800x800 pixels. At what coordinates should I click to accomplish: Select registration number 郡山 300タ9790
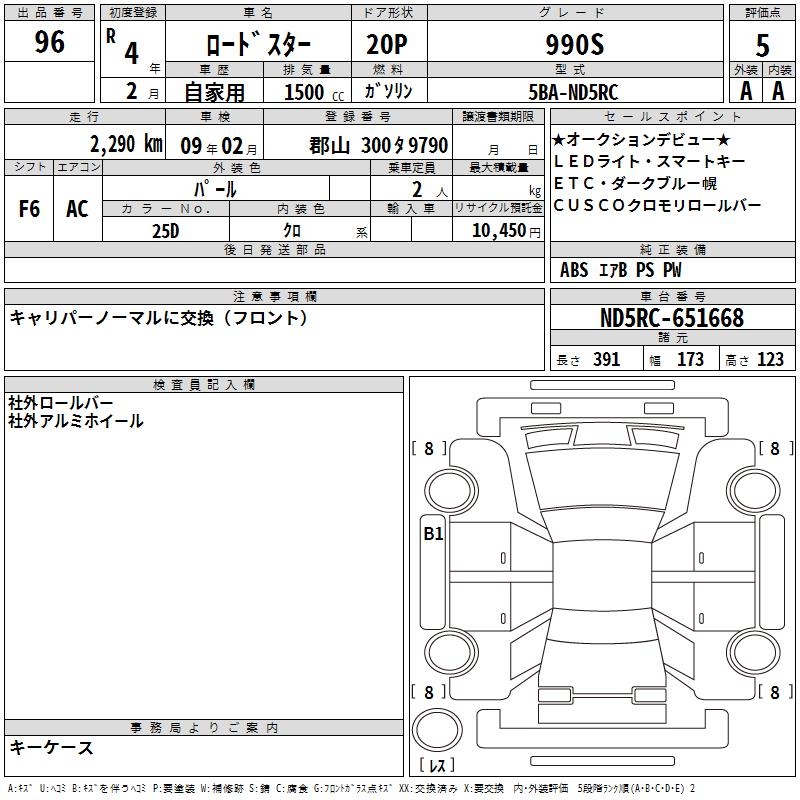(379, 146)
